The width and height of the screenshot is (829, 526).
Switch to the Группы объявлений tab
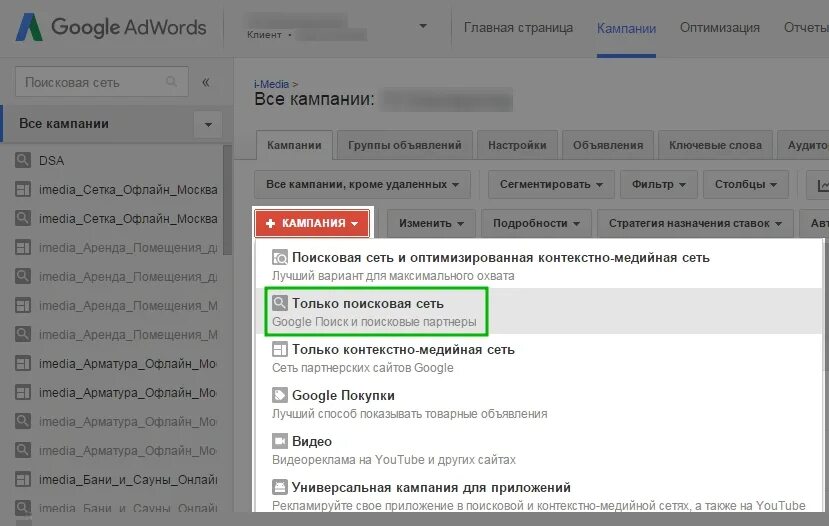404,145
